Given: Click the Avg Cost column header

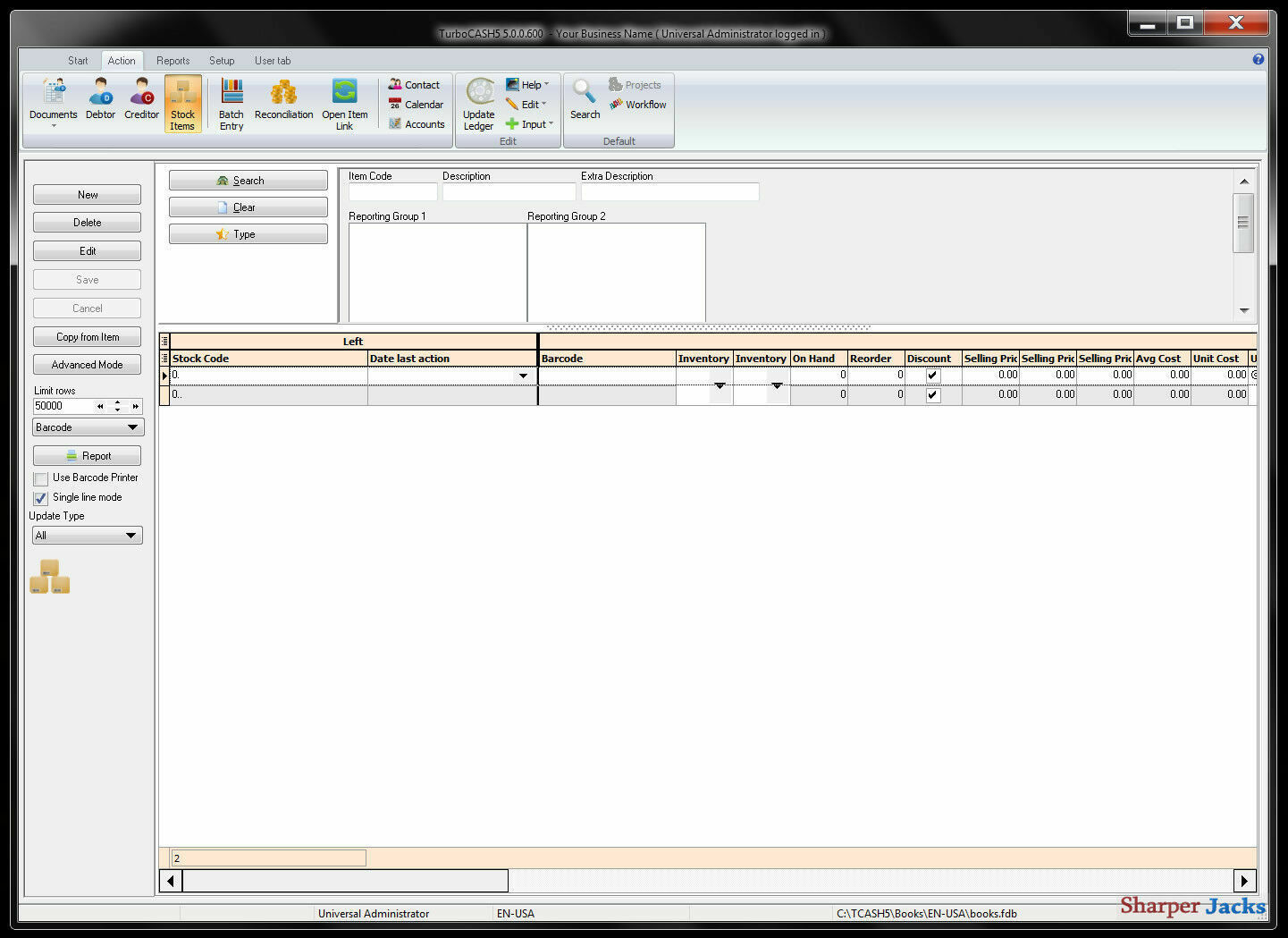Looking at the screenshot, I should pos(1162,359).
